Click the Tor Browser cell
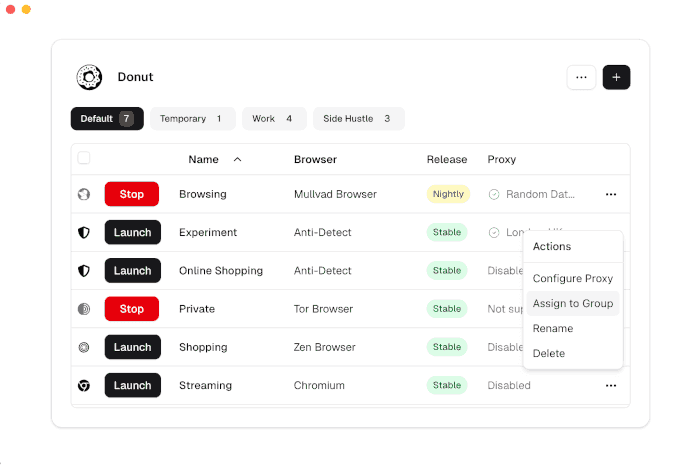Viewport: 700px width, 466px height. [x=323, y=309]
